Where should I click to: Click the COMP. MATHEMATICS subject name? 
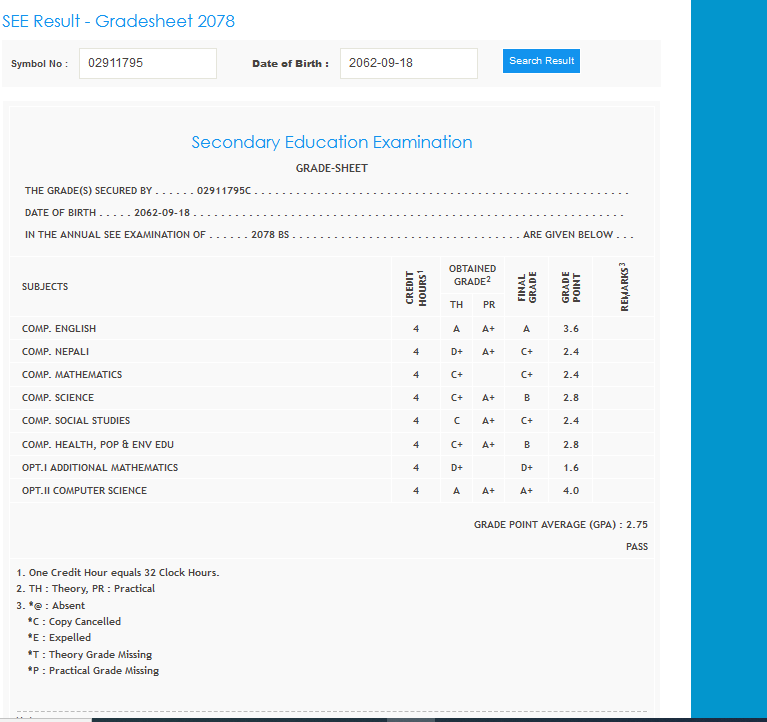pos(72,375)
